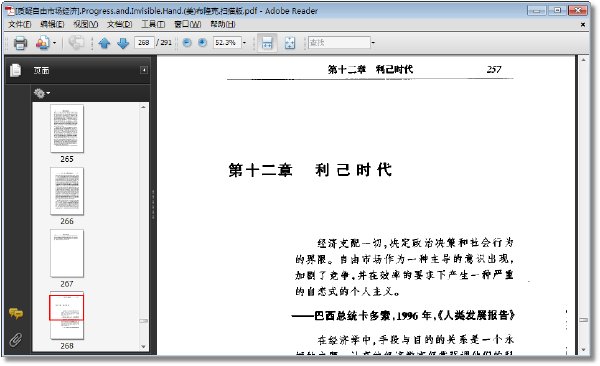This screenshot has width=600, height=366.
Task: Minimize the Adobe Reader window
Action: [x=536, y=10]
